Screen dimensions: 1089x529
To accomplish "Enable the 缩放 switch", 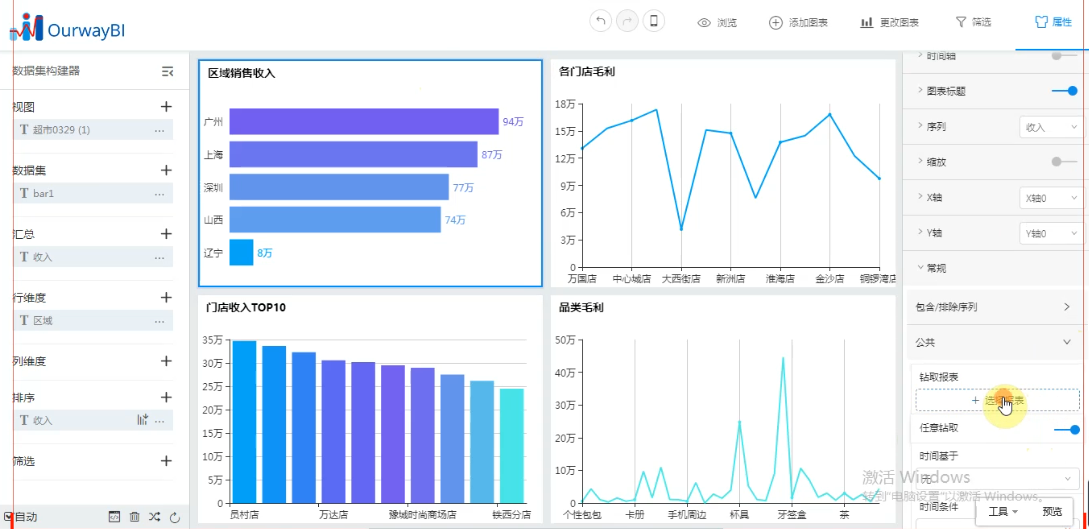I will [1065, 162].
